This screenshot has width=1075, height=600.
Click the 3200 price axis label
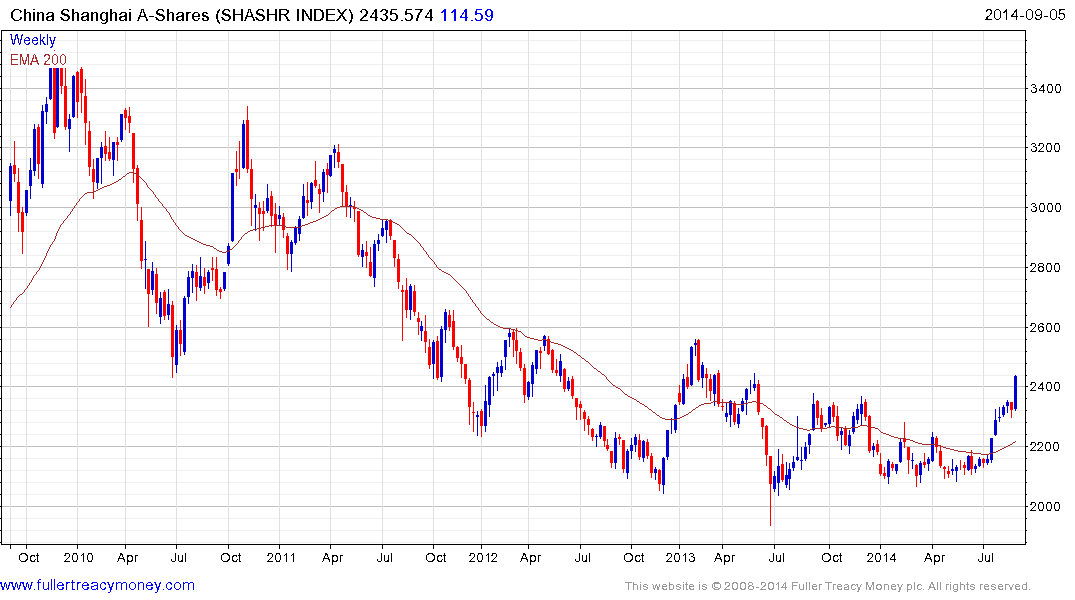pos(1046,148)
